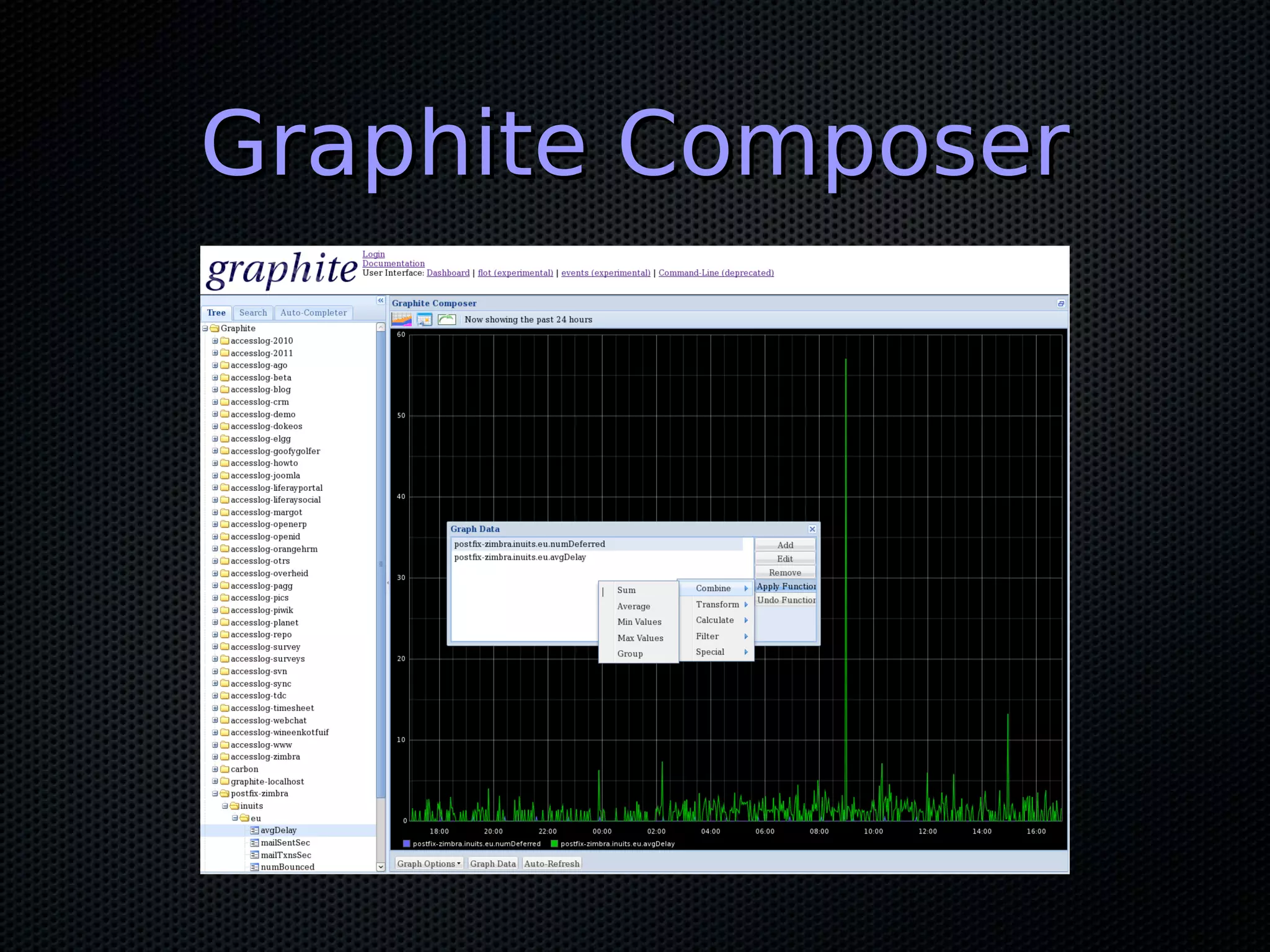Image resolution: width=1270 pixels, height=952 pixels.
Task: Collapse the postfix-zimbra tree node
Action: tap(215, 793)
